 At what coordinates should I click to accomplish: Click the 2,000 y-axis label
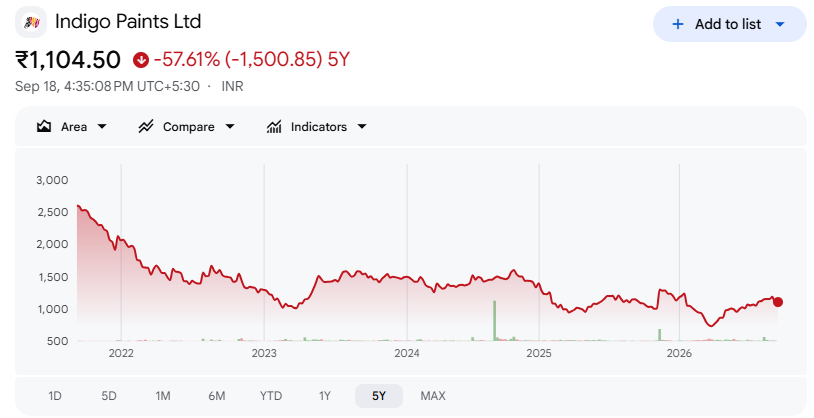(52, 245)
